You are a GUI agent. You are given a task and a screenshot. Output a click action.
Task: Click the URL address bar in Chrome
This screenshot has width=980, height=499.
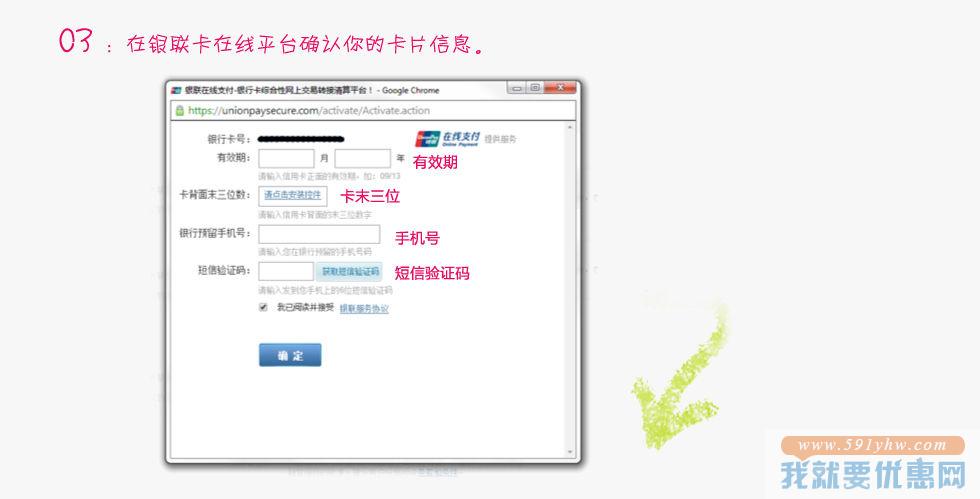pyautogui.click(x=373, y=111)
